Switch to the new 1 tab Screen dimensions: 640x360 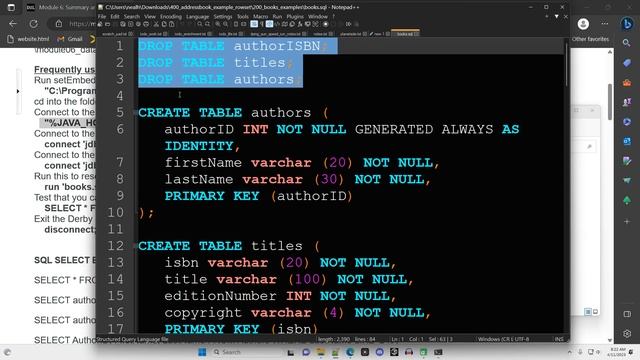pyautogui.click(x=380, y=34)
